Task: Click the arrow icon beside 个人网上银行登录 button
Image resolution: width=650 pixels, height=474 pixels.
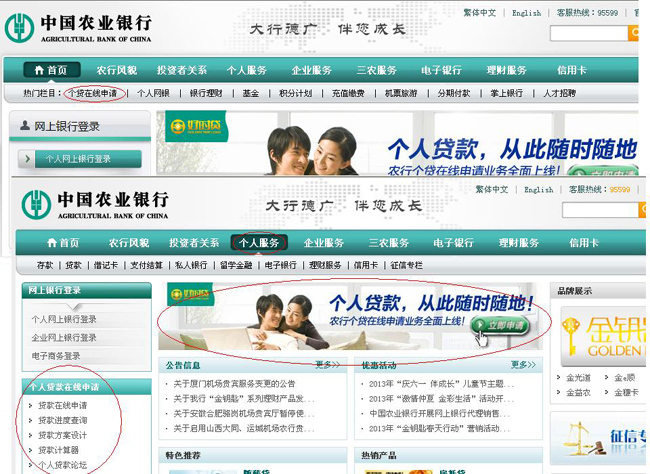Action: (x=27, y=159)
